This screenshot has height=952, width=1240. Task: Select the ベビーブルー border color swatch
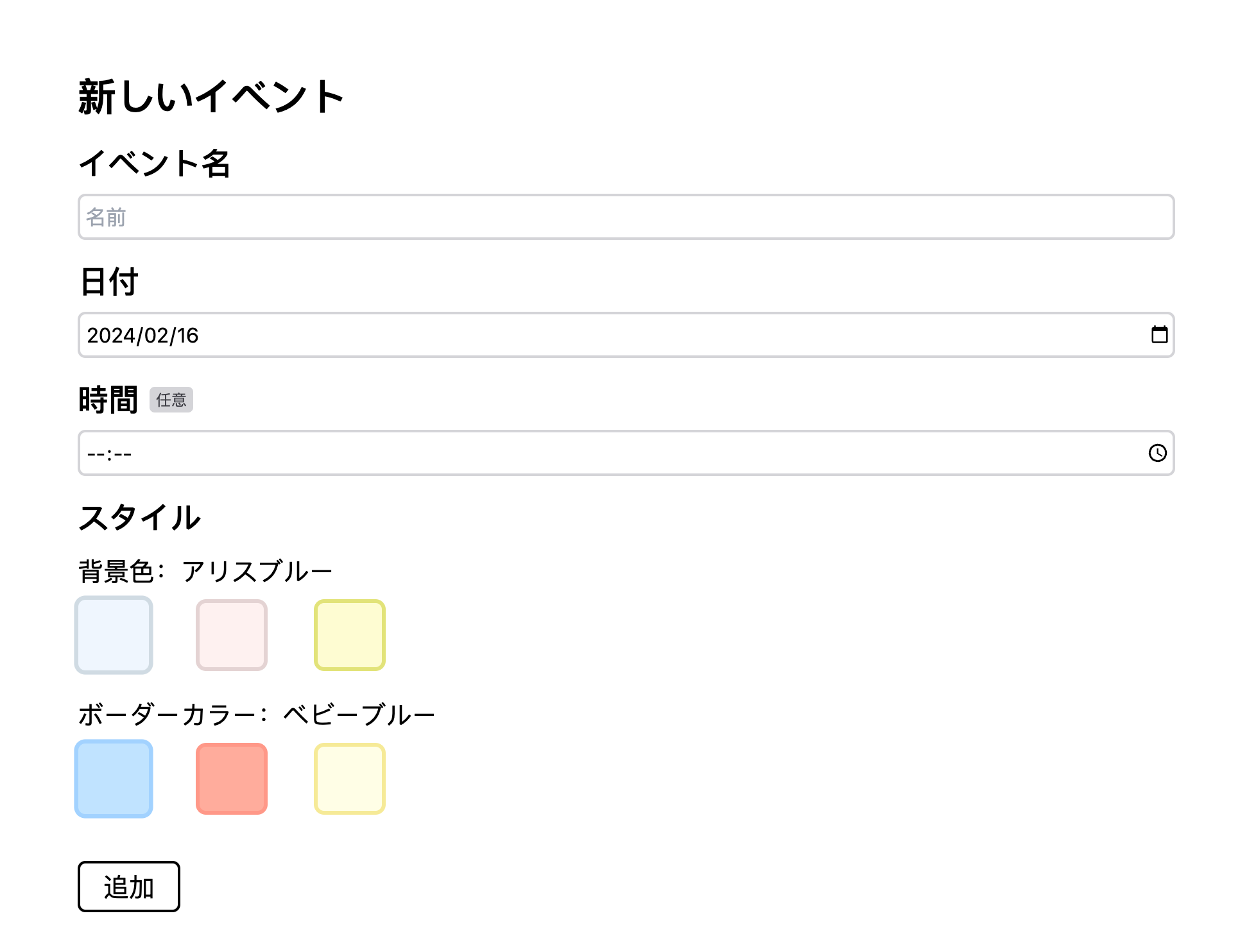114,779
